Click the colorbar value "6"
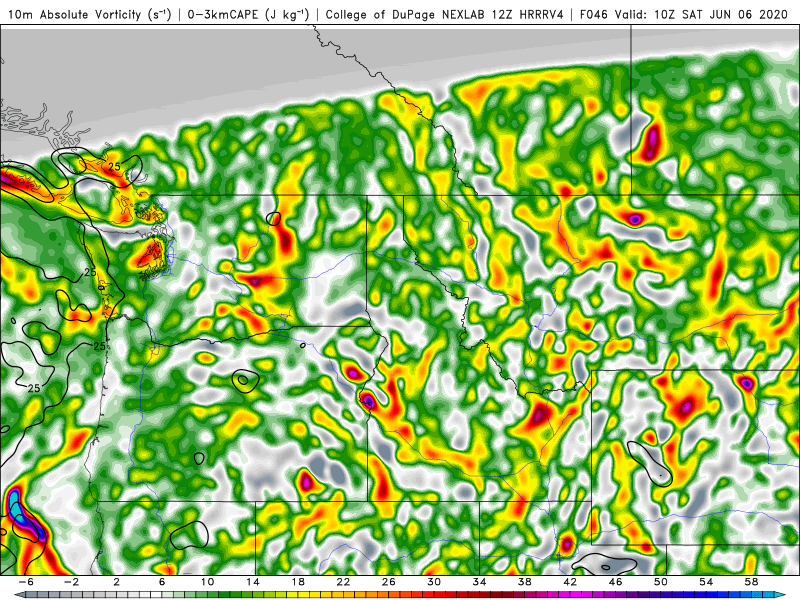Viewport: 800px width, 600px height. pyautogui.click(x=162, y=582)
